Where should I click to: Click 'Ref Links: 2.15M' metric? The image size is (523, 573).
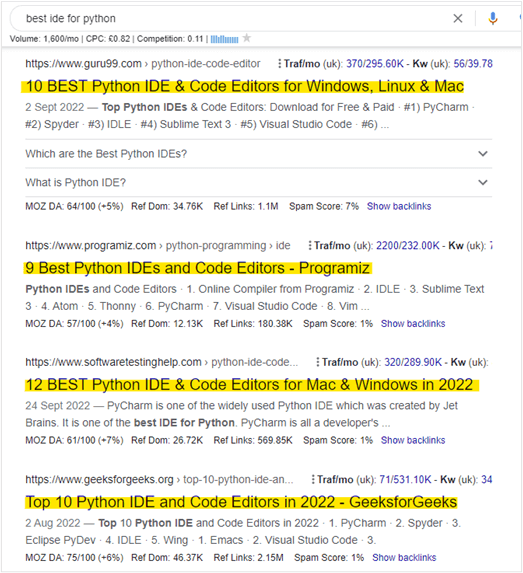(249, 558)
